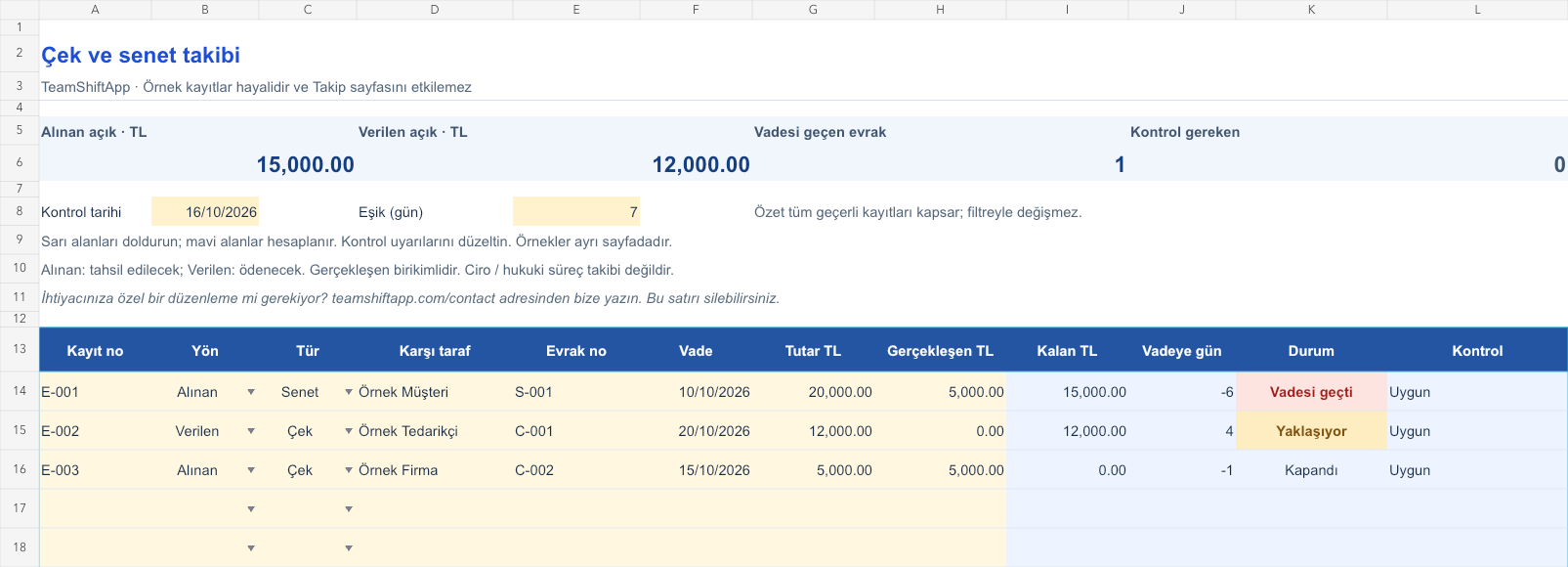Select document number C-001
1568x567 pixels.
(x=576, y=431)
